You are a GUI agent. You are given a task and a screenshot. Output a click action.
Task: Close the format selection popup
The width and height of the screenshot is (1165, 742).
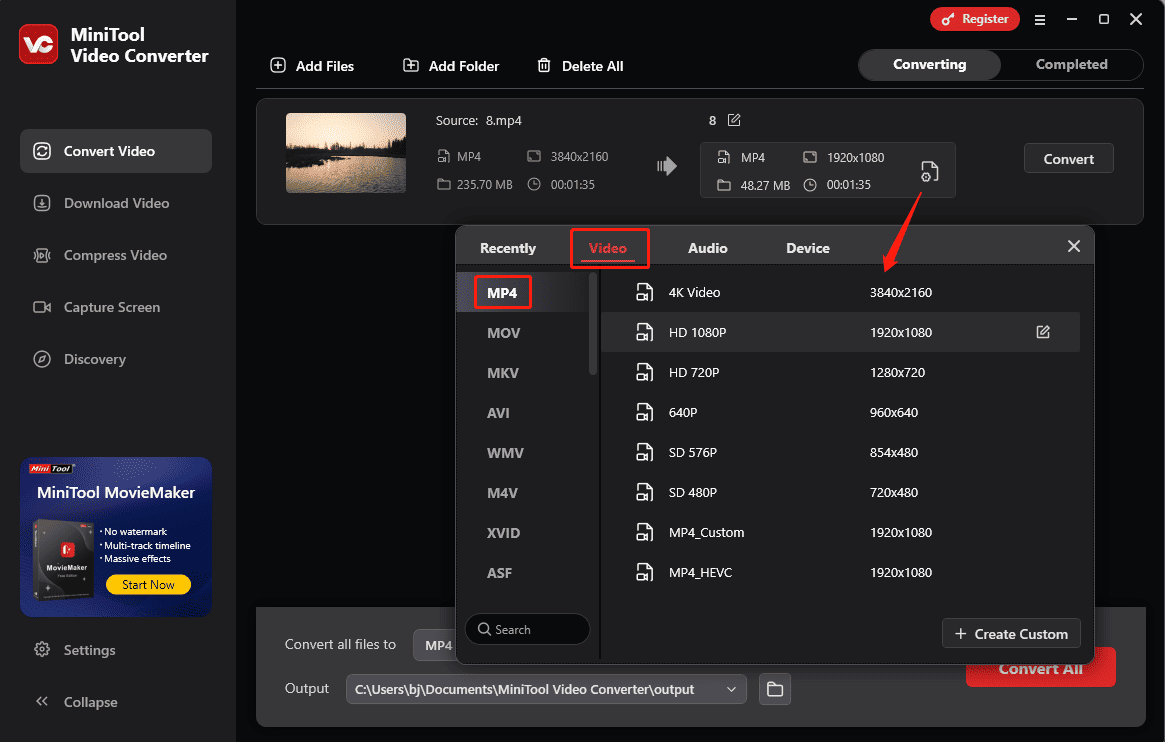[x=1074, y=246]
